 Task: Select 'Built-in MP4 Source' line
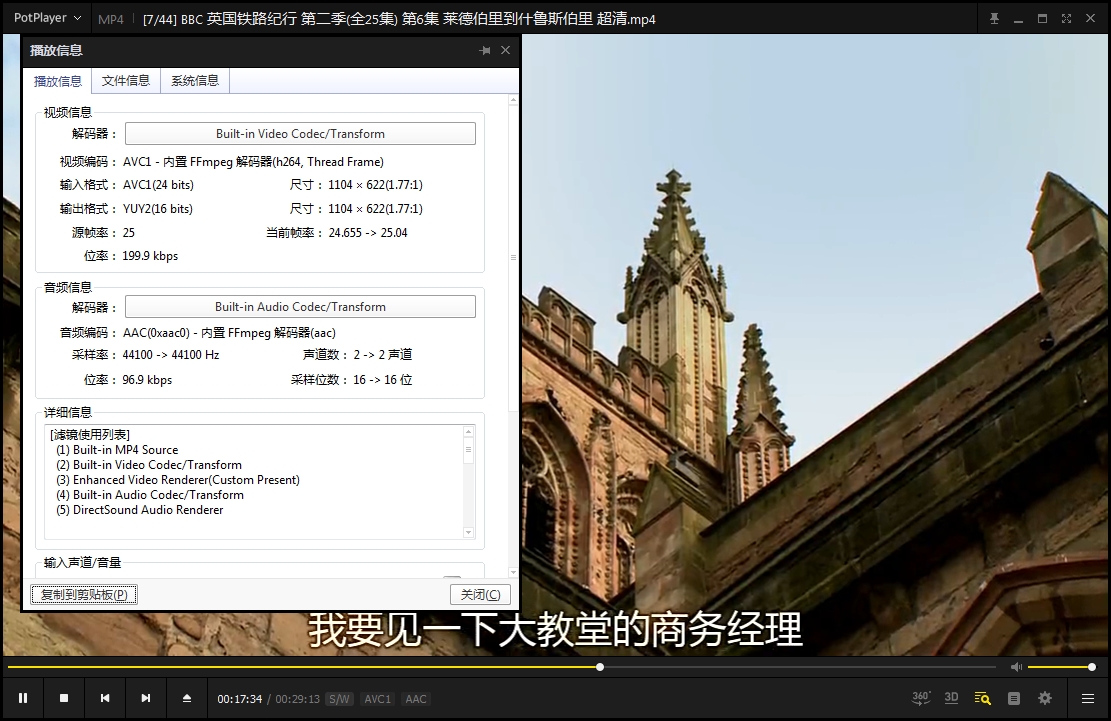117,450
